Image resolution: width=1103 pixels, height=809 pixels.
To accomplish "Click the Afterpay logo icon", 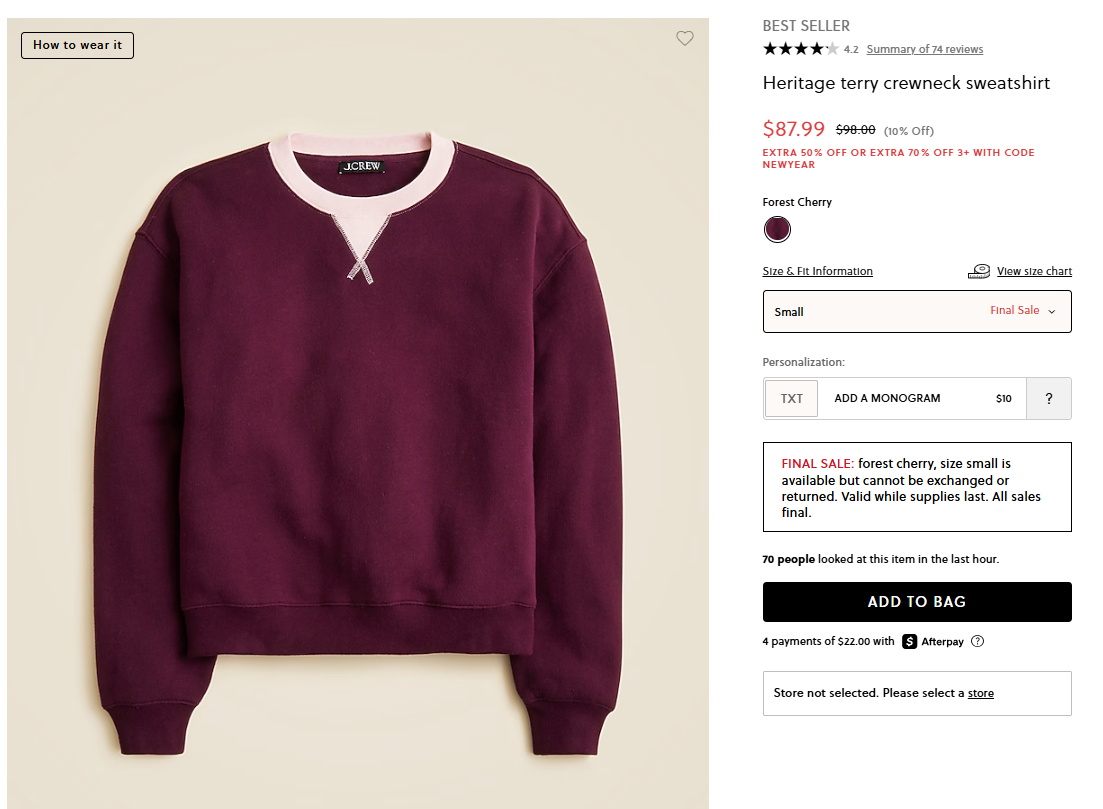I will 909,642.
